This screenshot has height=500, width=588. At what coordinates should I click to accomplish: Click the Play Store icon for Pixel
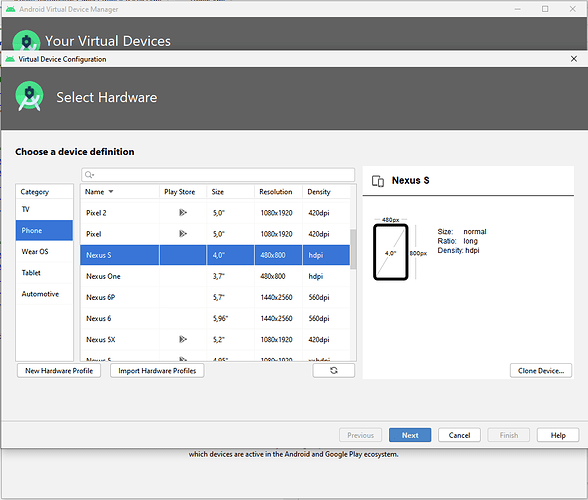click(183, 234)
